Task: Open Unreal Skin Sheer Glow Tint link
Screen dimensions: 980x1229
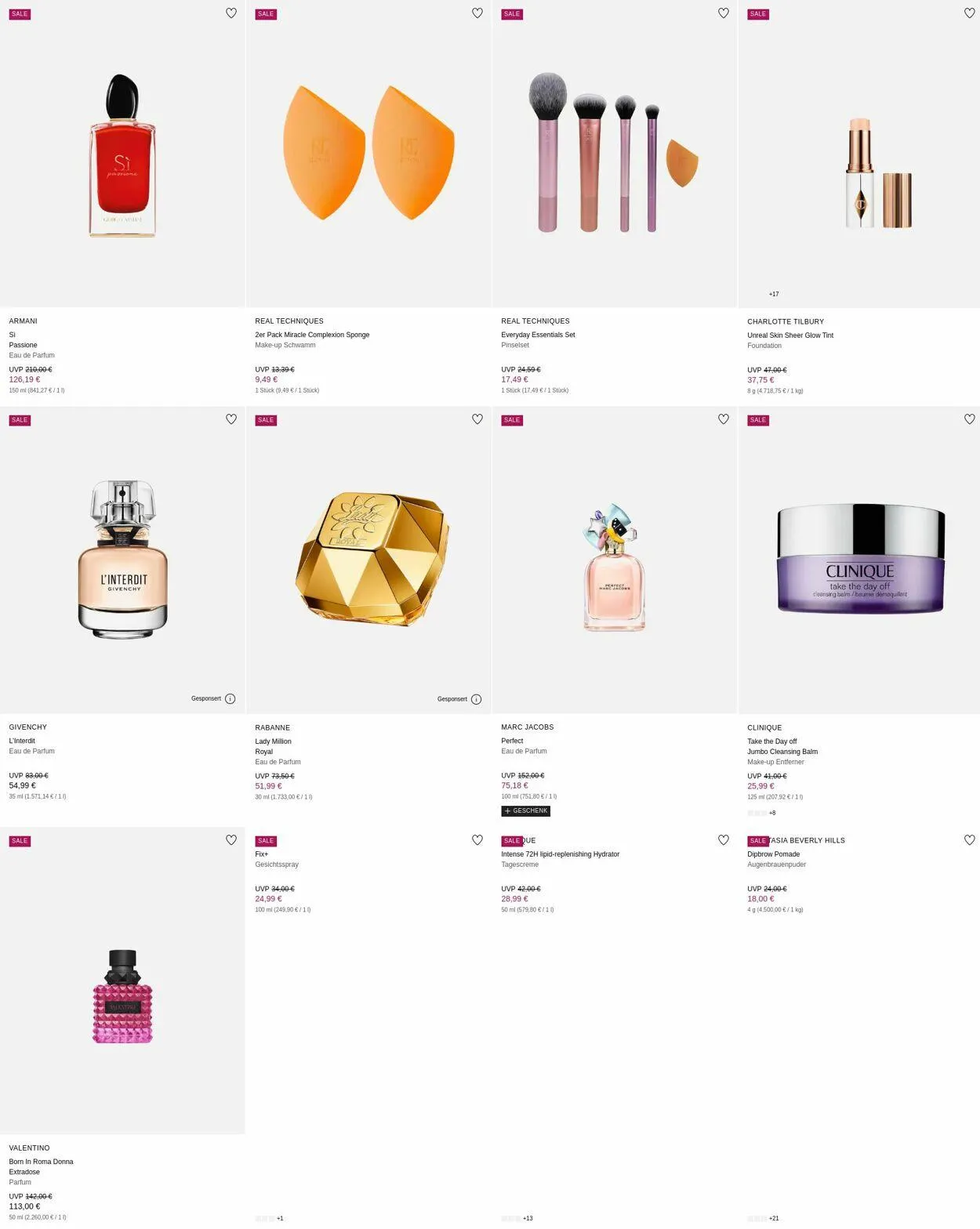Action: tap(790, 335)
